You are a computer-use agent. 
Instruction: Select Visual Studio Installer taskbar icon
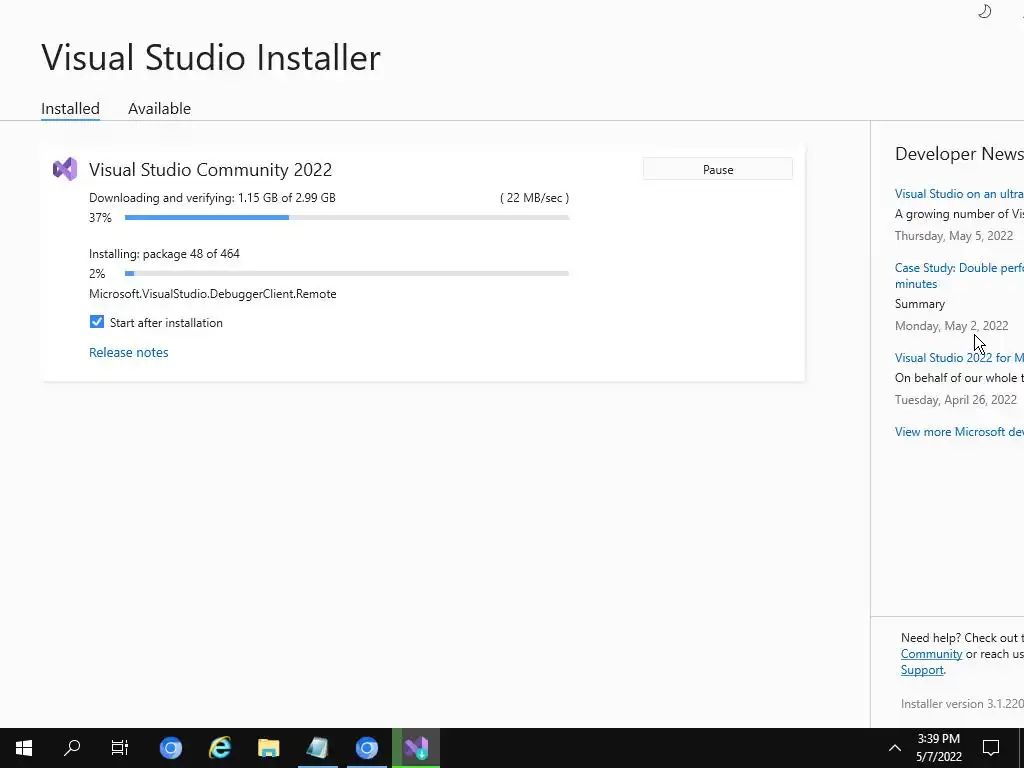tap(416, 748)
